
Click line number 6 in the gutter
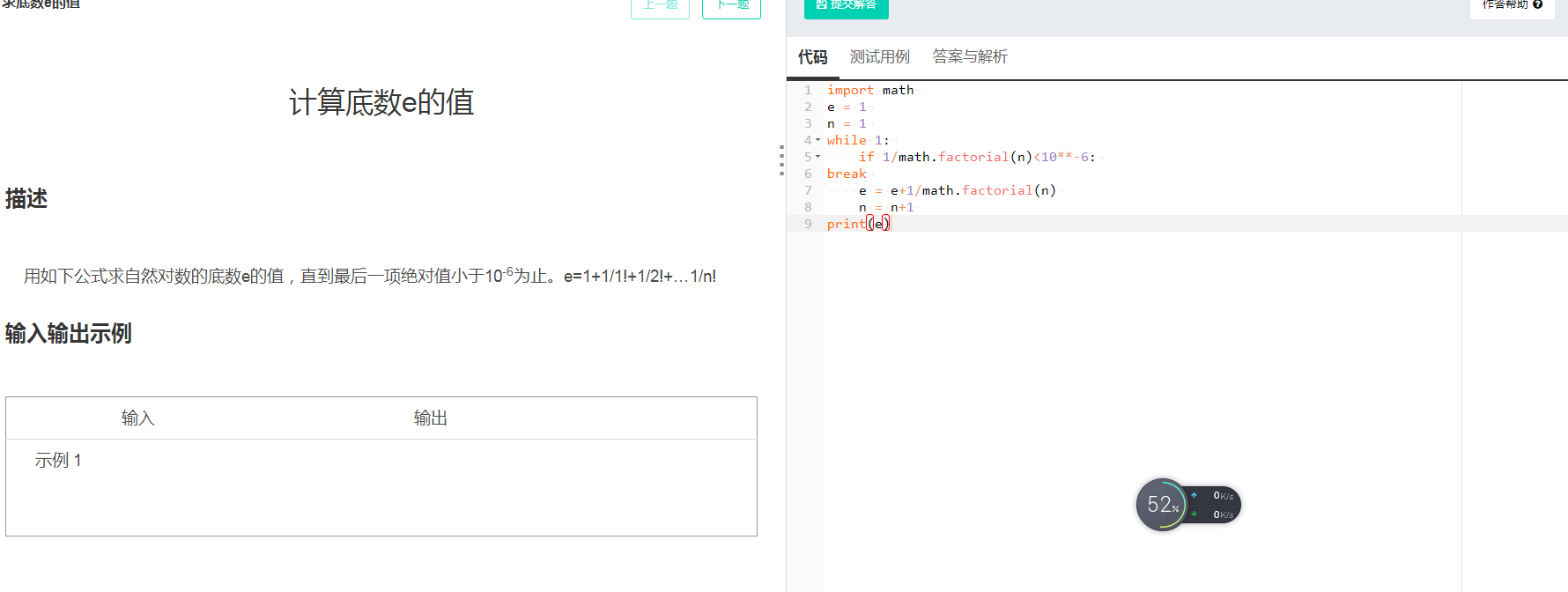808,174
